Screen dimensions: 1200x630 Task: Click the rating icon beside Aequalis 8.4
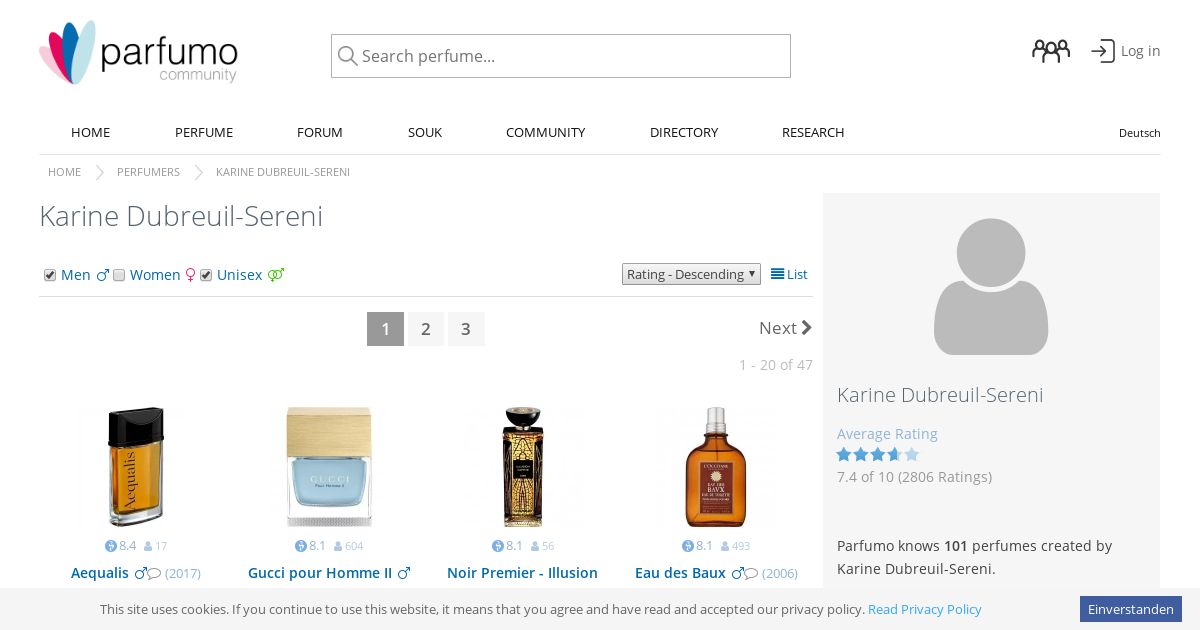coord(111,546)
